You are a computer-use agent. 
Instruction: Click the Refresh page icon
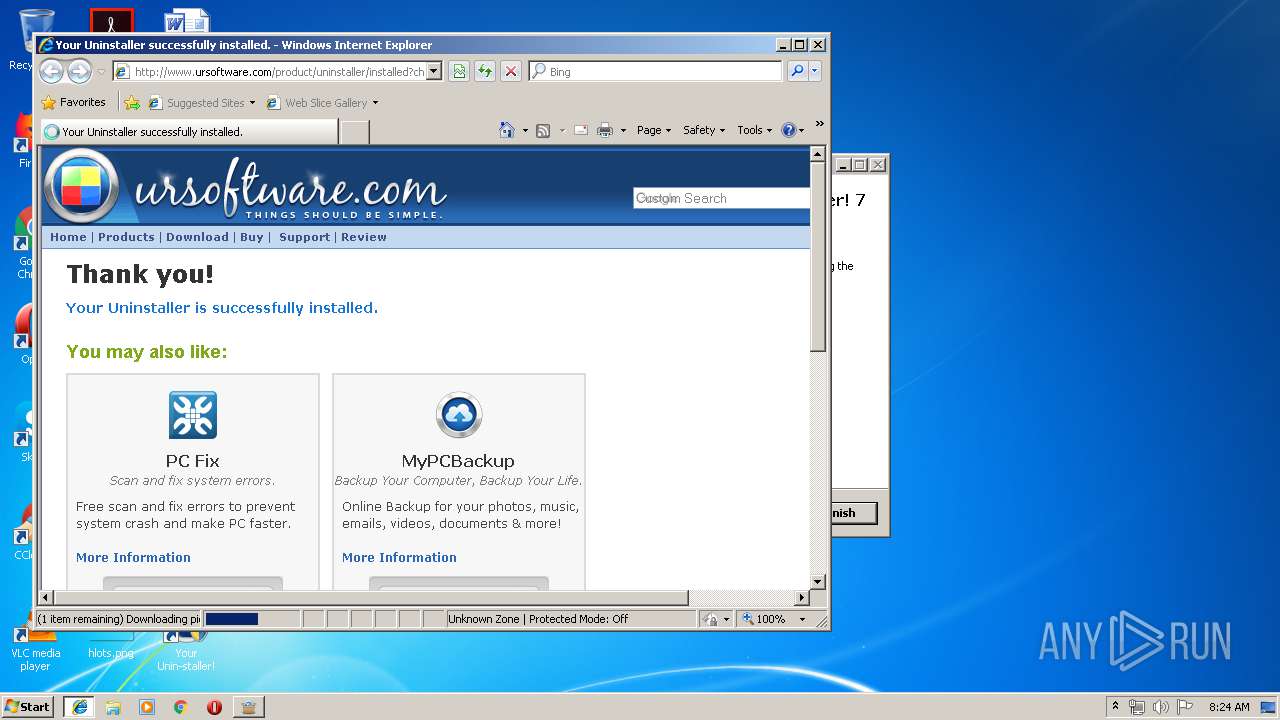tap(485, 71)
